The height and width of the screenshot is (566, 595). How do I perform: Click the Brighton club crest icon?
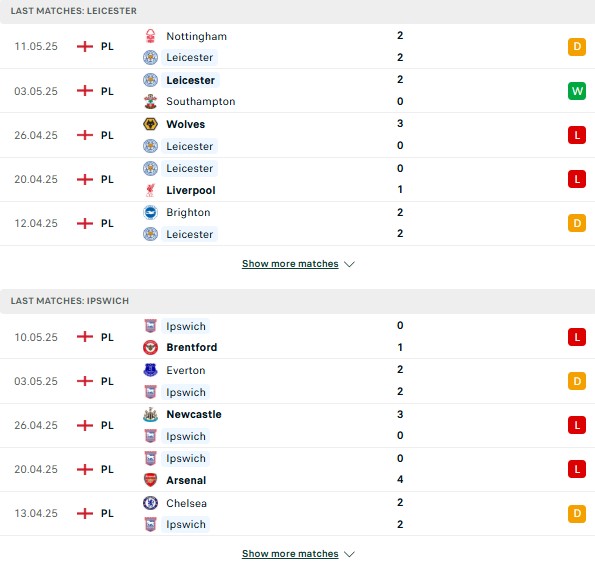150,212
